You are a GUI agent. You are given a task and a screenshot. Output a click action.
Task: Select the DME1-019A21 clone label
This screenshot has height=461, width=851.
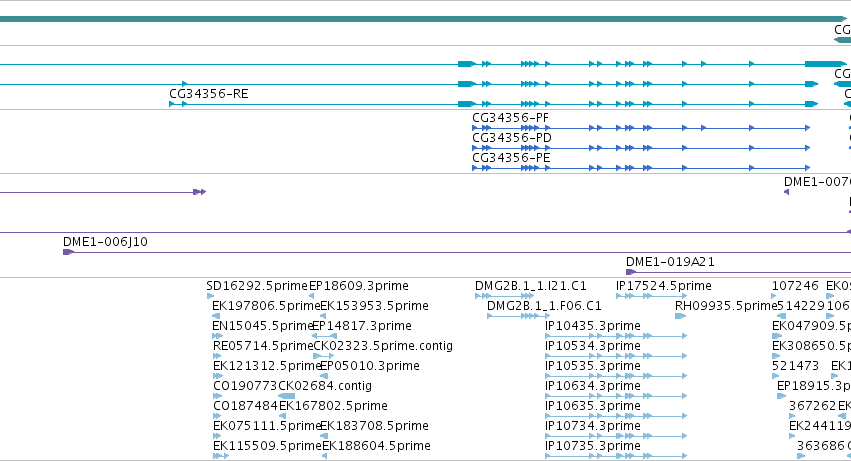click(x=670, y=262)
